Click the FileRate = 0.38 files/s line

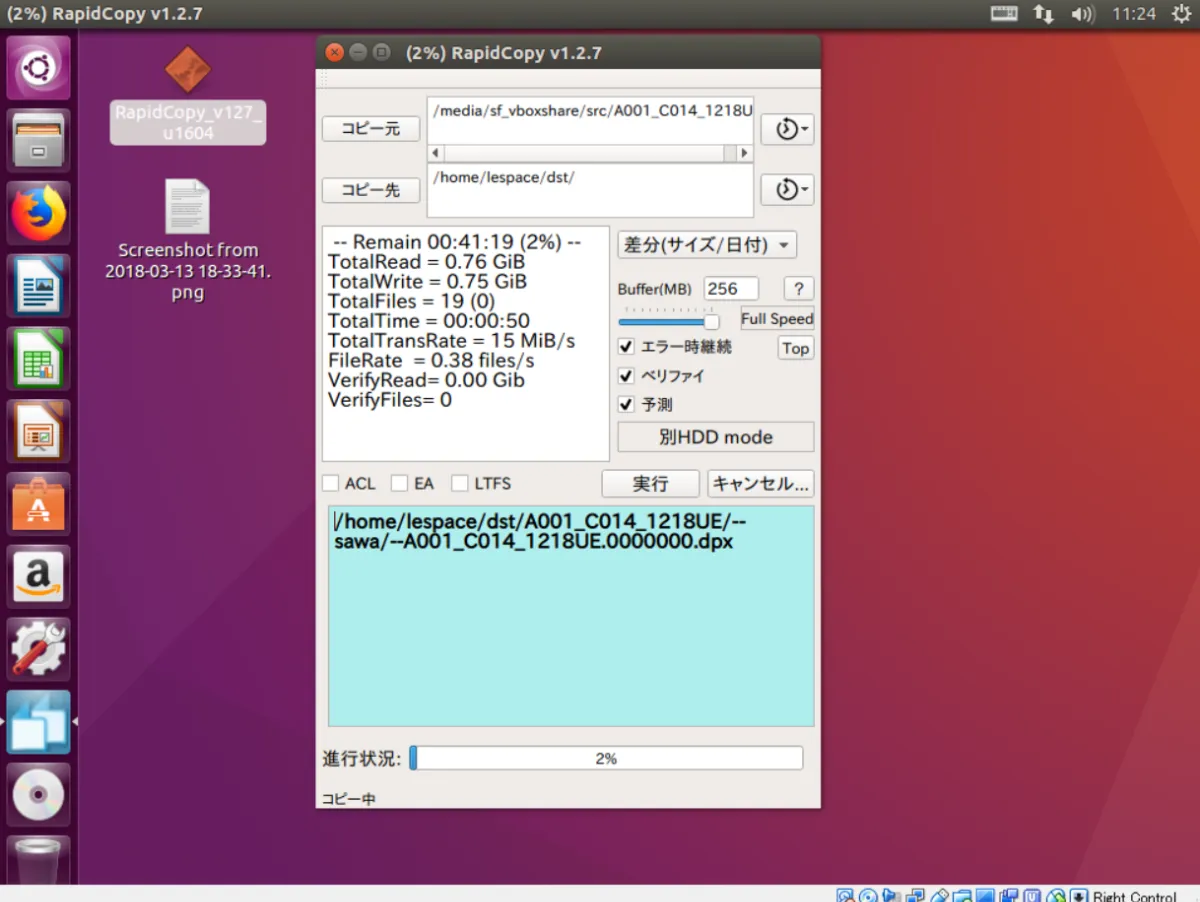click(431, 360)
